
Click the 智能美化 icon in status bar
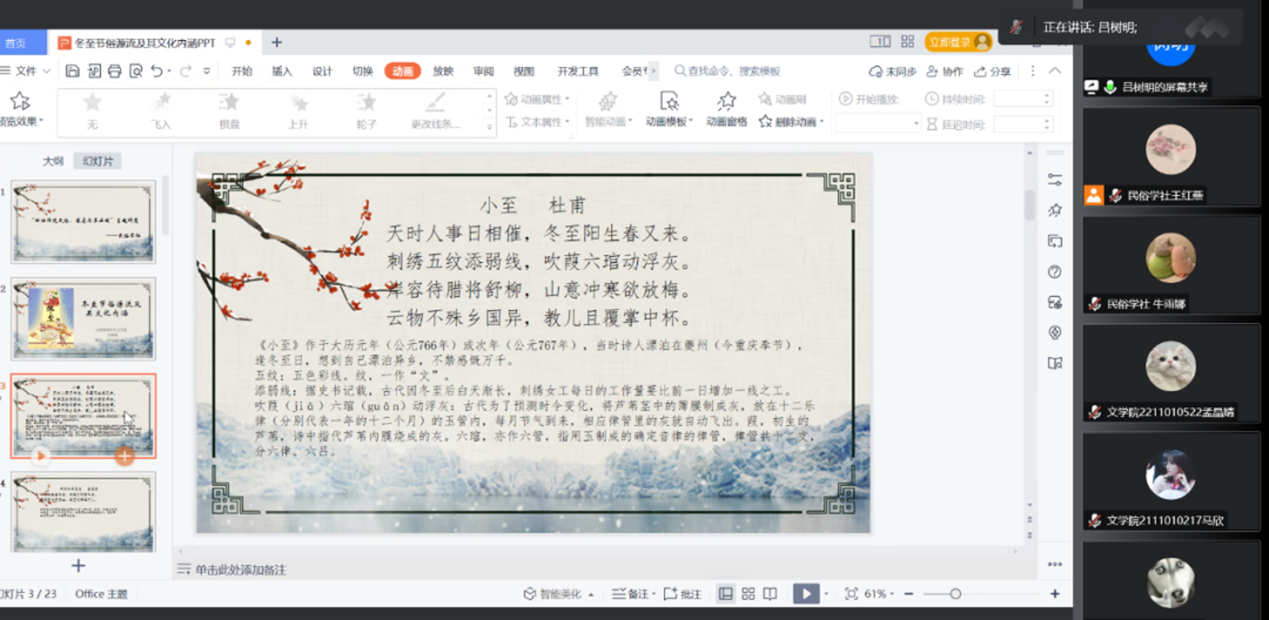pyautogui.click(x=530, y=594)
